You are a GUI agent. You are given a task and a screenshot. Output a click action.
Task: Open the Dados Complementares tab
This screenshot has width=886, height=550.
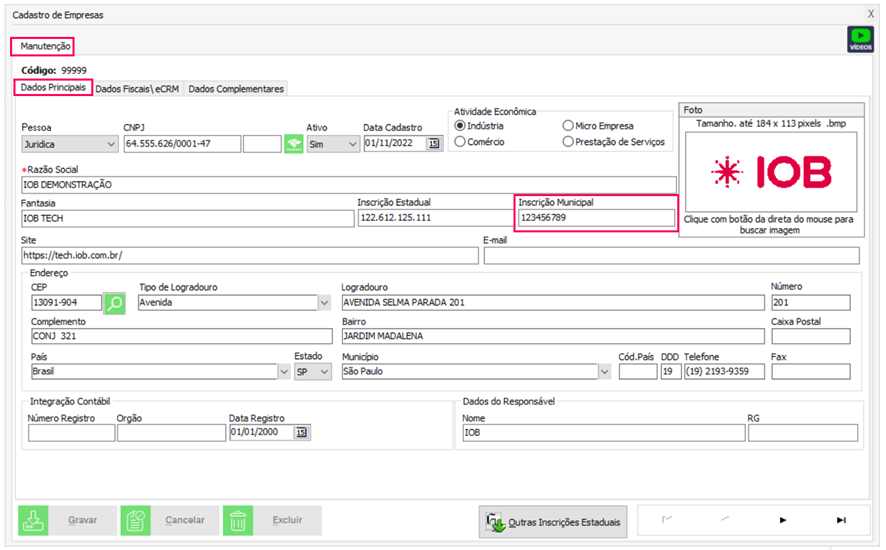(x=236, y=88)
